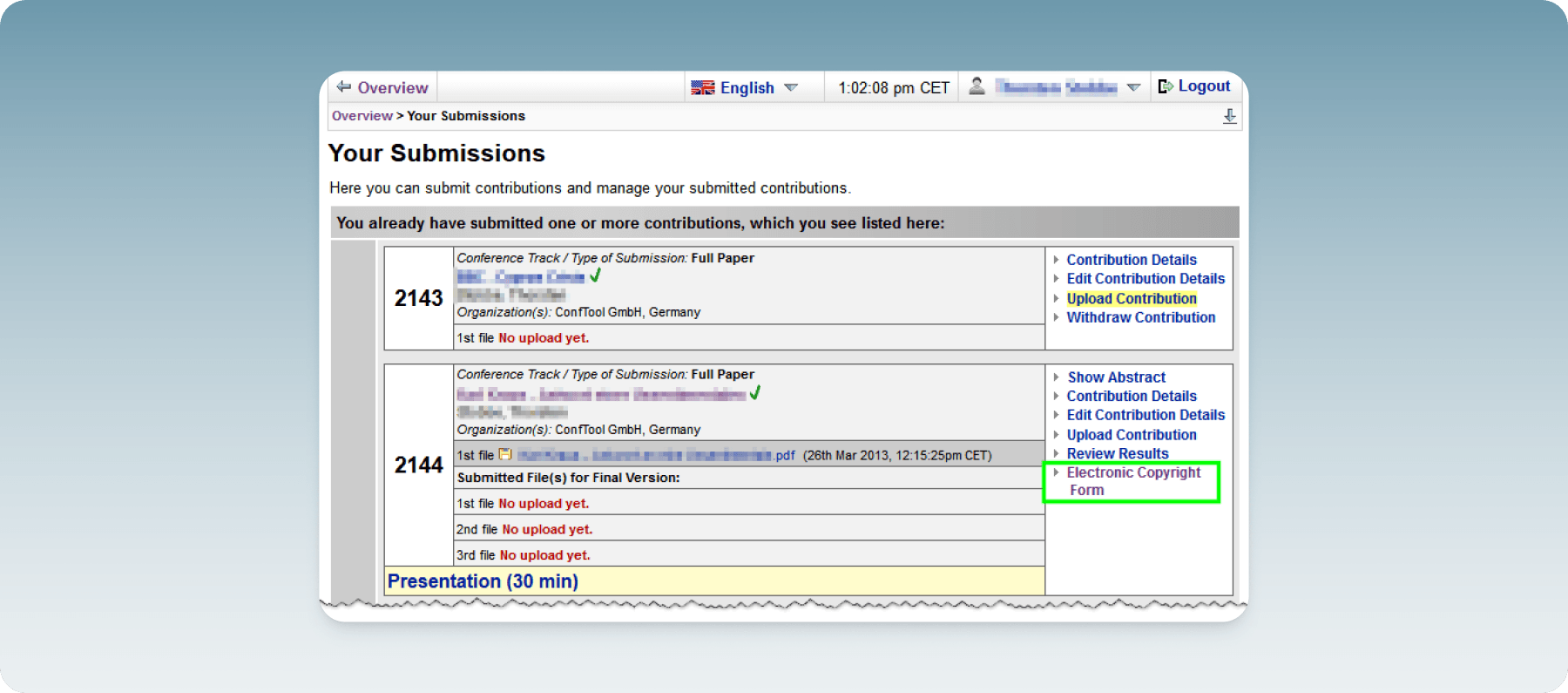
Task: Click the Logout door icon
Action: 1165,85
